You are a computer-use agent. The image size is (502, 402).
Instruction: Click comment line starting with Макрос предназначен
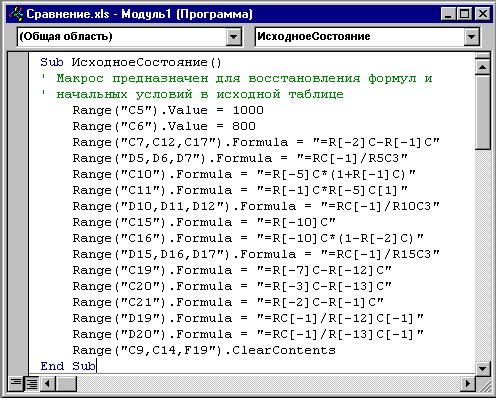(x=237, y=78)
